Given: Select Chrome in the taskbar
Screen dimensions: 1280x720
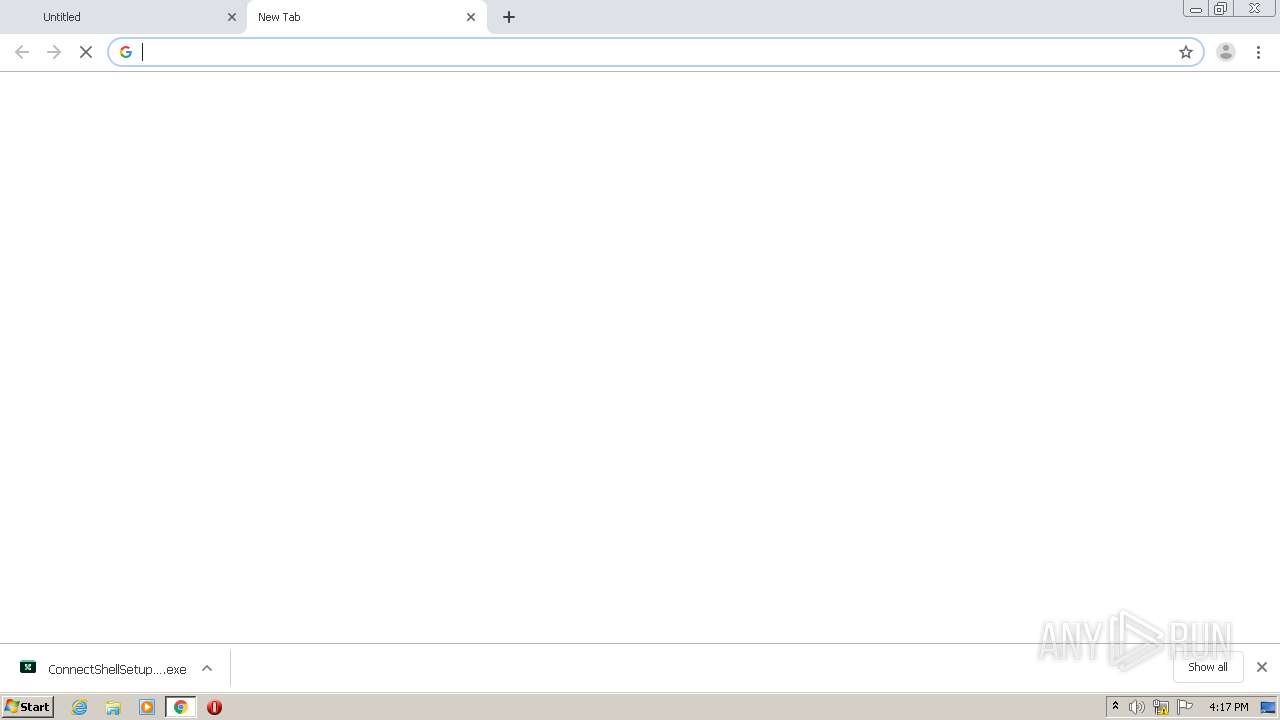Looking at the screenshot, I should (181, 707).
